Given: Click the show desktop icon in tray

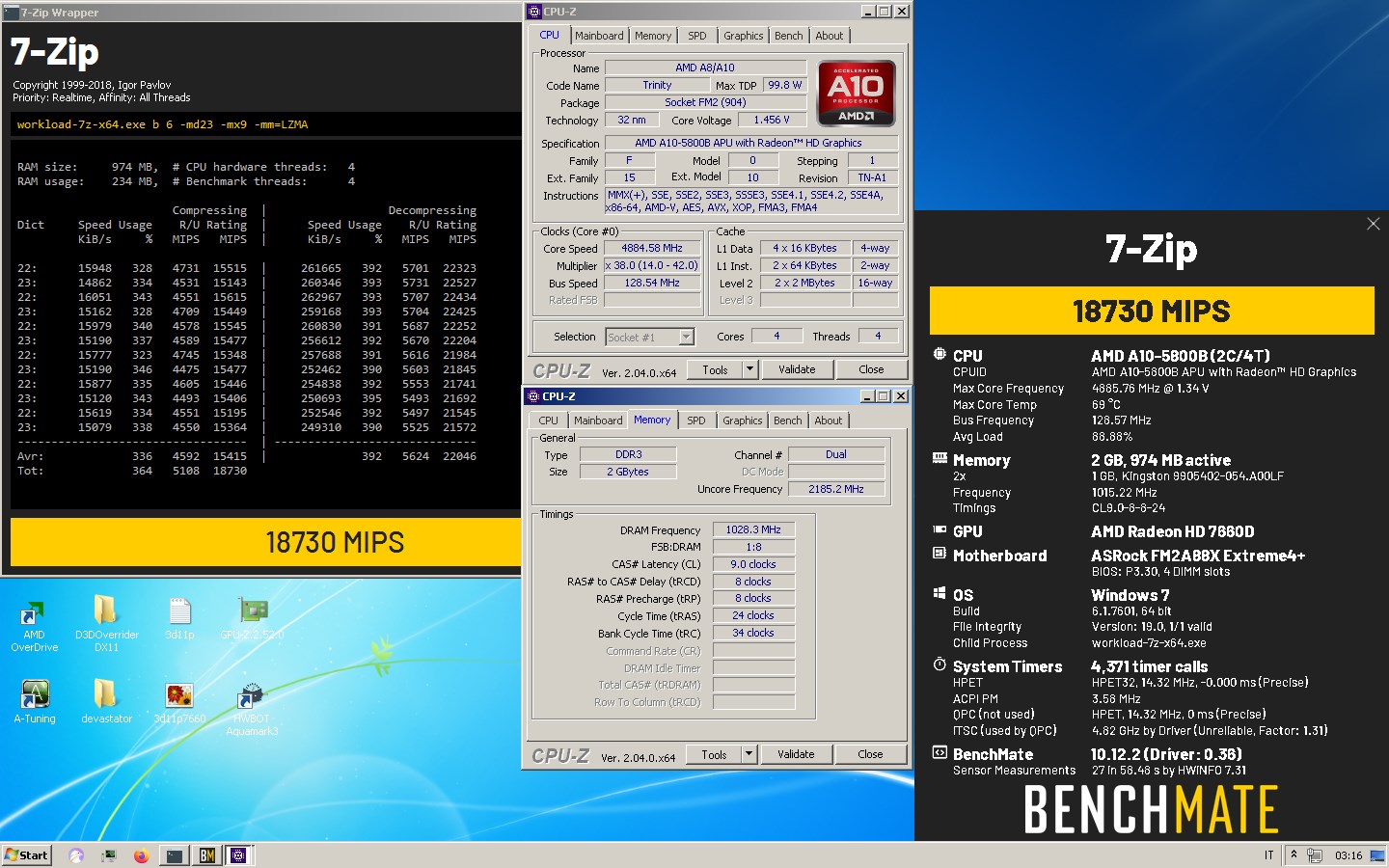Looking at the screenshot, I should (x=1377, y=854).
